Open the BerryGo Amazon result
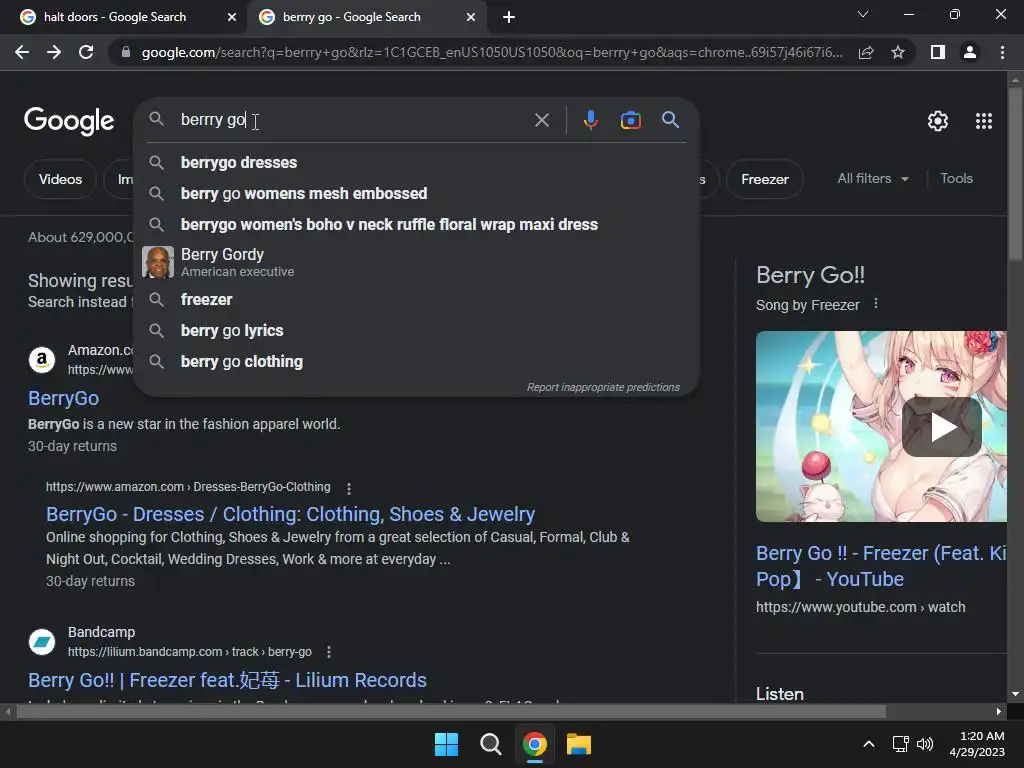 [x=63, y=398]
